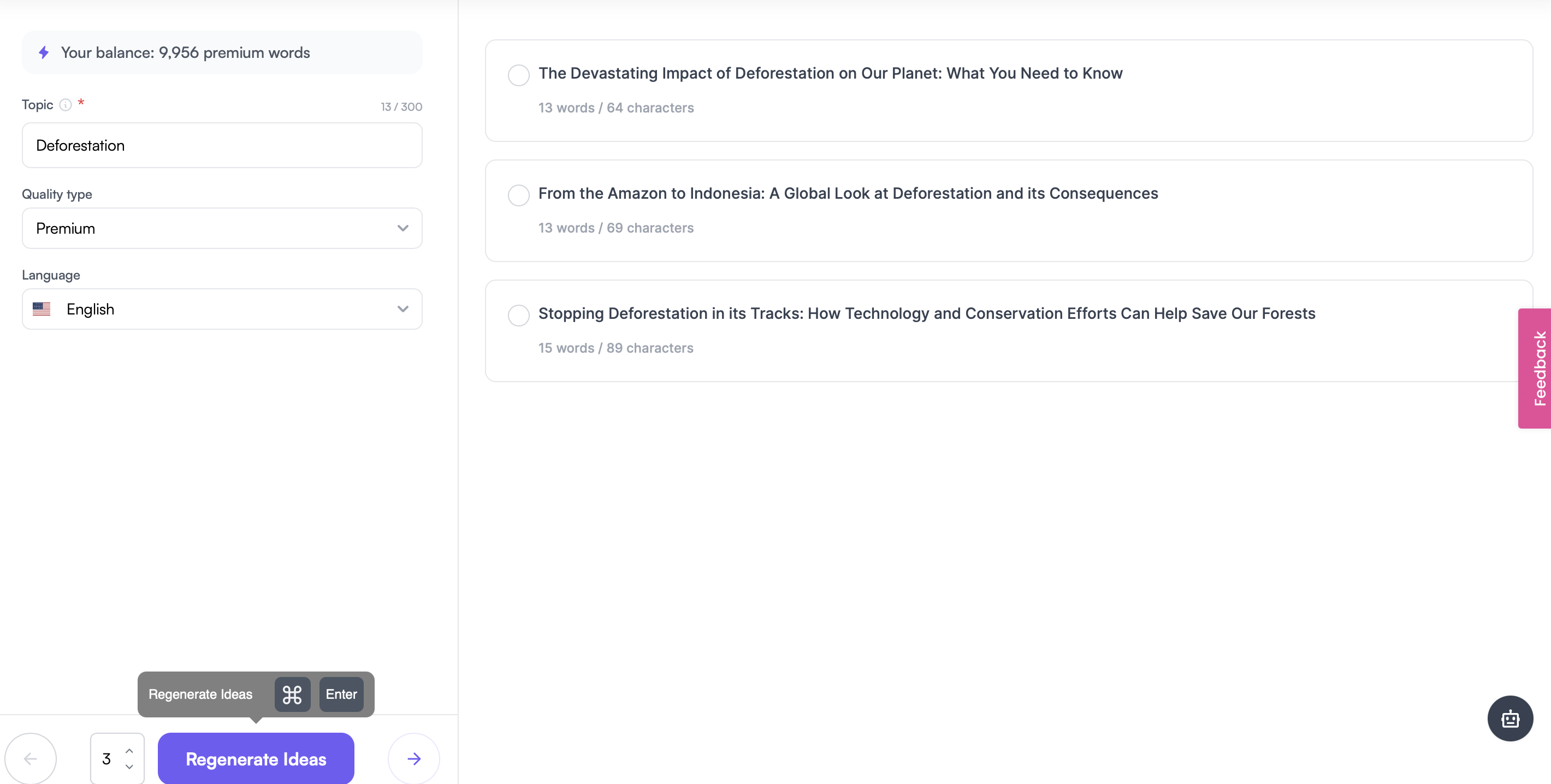Open the chatbot assistant icon
Viewport: 1551px width, 784px height.
tap(1510, 718)
